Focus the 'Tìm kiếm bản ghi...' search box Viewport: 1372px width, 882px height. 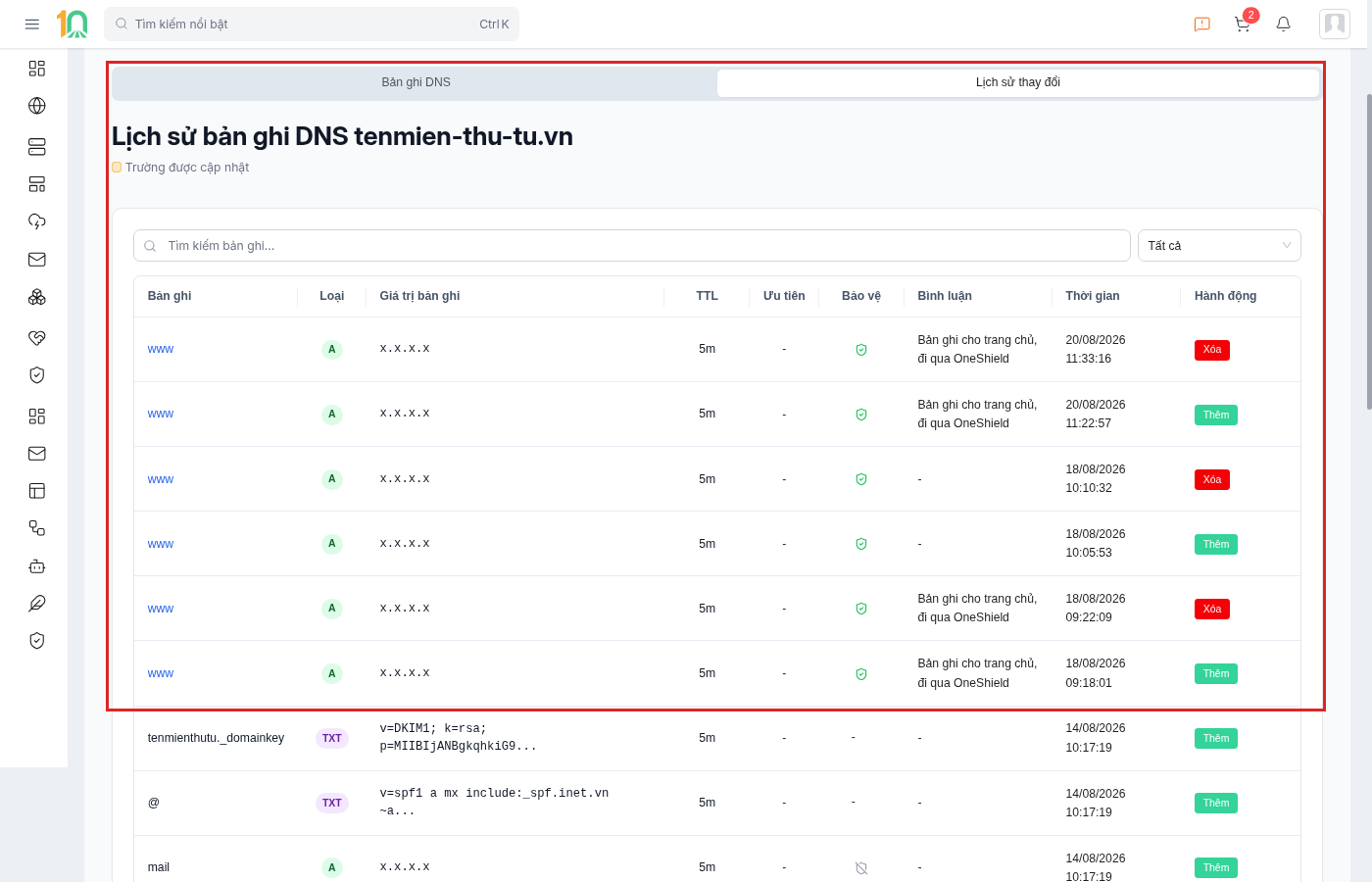(632, 246)
